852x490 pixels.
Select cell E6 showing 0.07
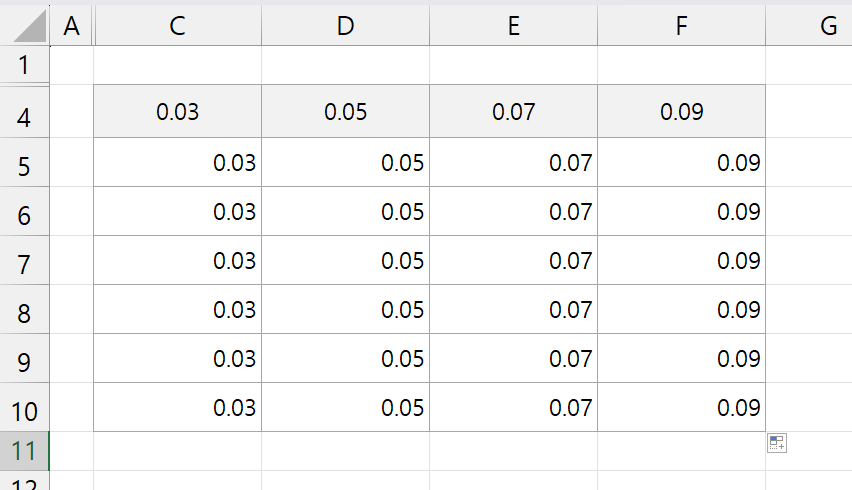coord(513,211)
